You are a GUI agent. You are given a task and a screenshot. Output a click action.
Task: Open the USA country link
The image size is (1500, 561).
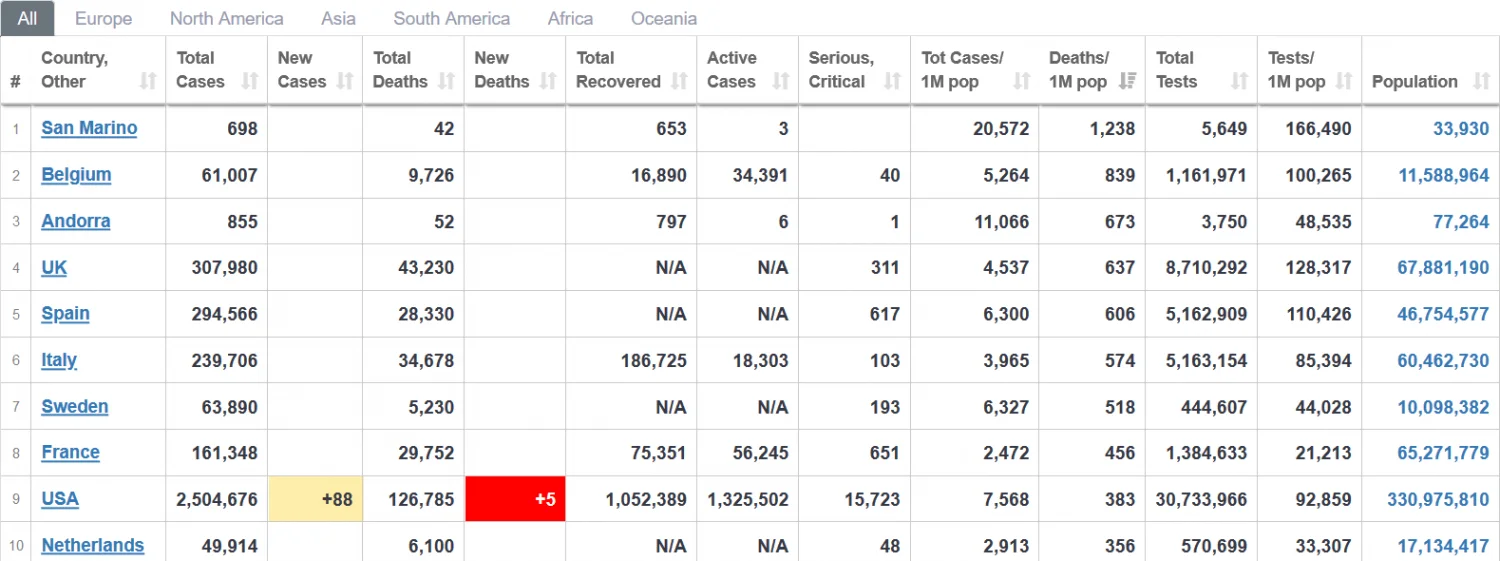click(x=60, y=499)
